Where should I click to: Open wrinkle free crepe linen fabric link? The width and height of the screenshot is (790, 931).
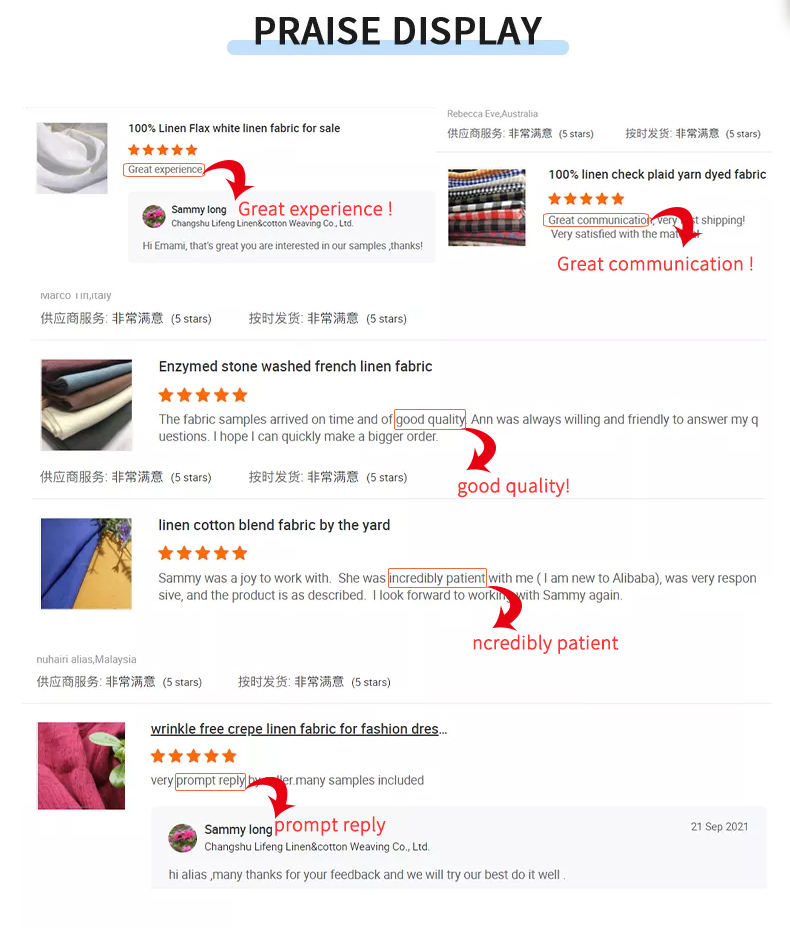tap(299, 729)
